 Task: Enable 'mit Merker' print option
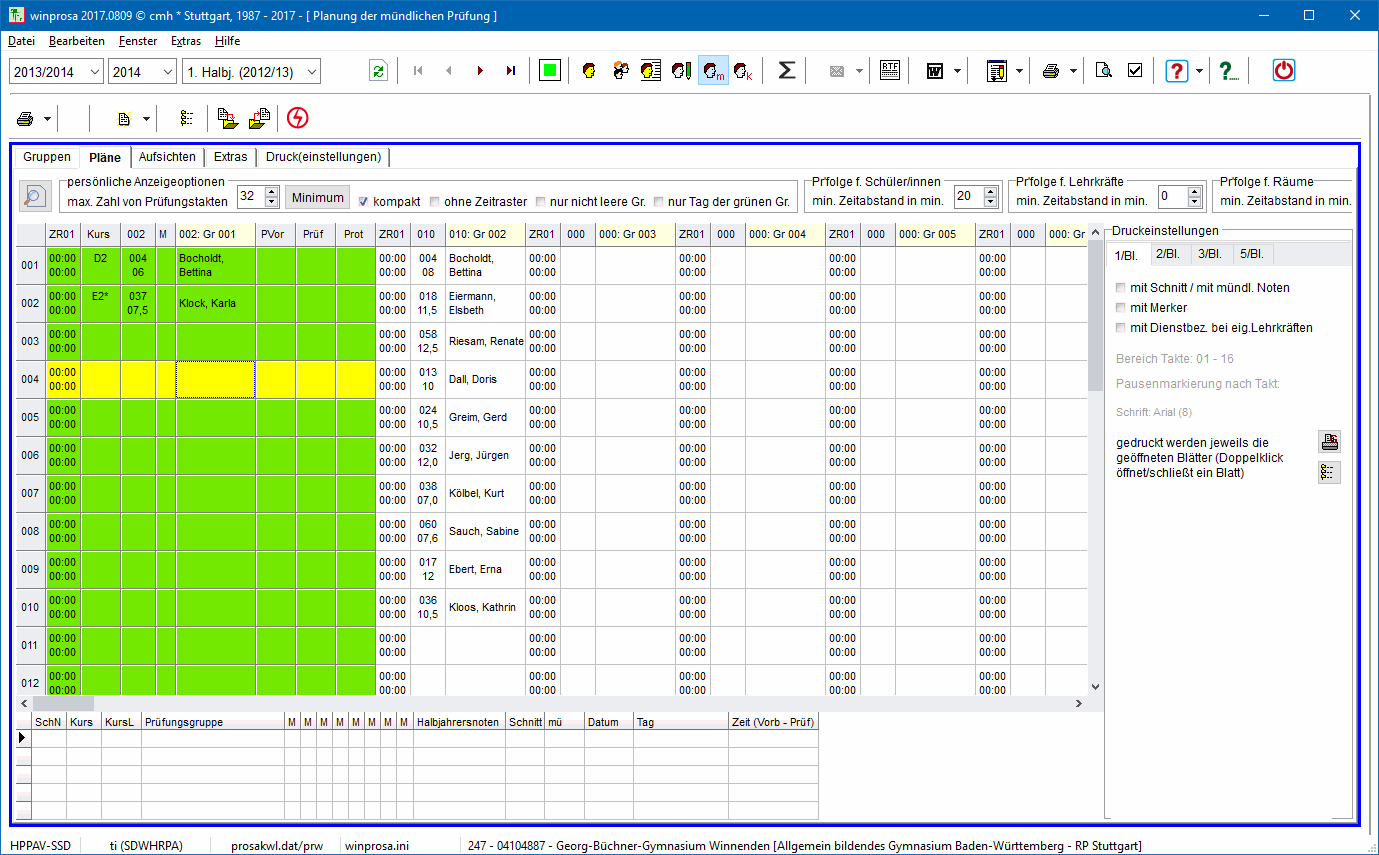1121,308
